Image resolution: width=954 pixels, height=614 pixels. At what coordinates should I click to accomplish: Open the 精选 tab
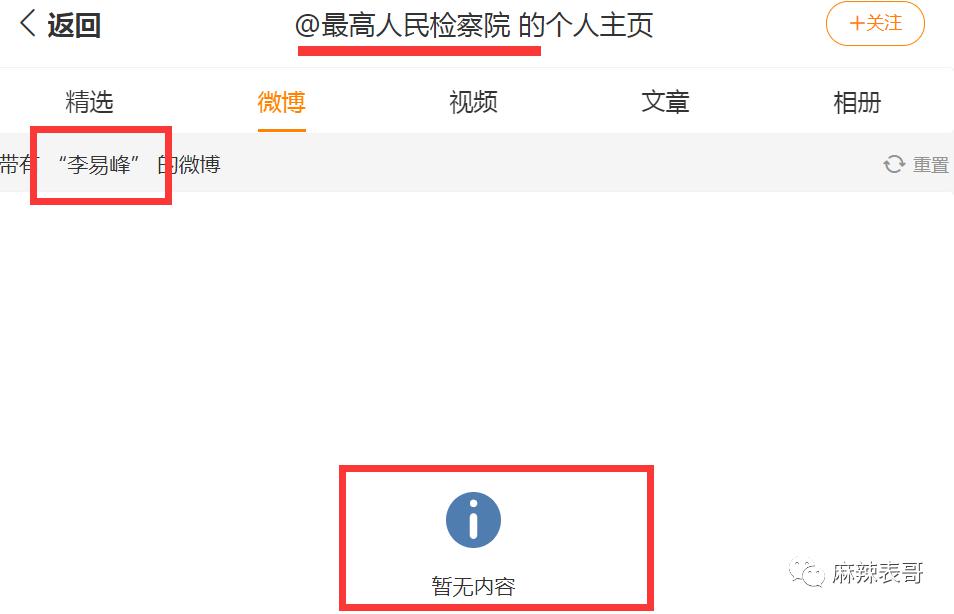89,102
